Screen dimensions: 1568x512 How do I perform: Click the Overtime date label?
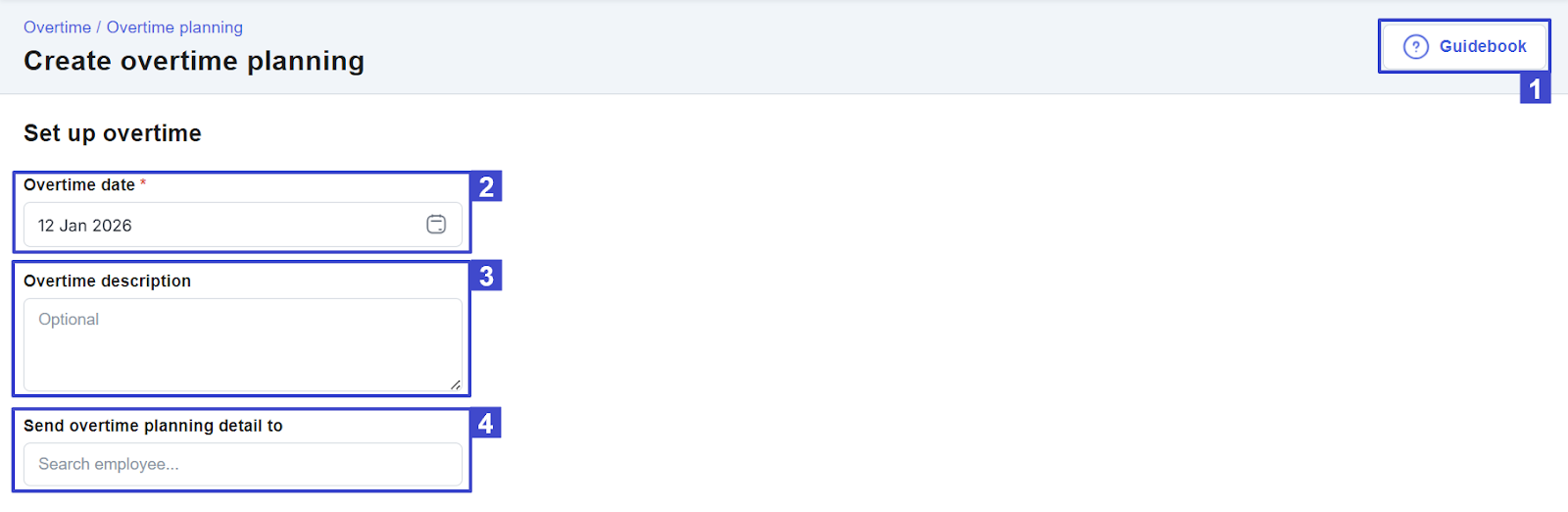tap(79, 184)
